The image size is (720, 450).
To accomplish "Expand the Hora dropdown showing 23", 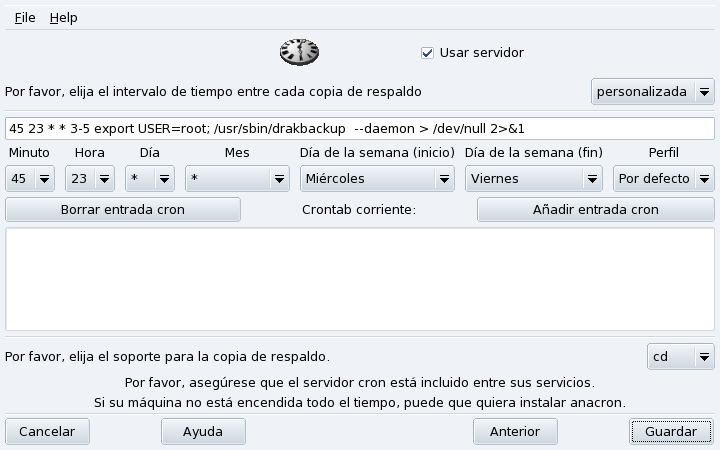I will pos(90,179).
